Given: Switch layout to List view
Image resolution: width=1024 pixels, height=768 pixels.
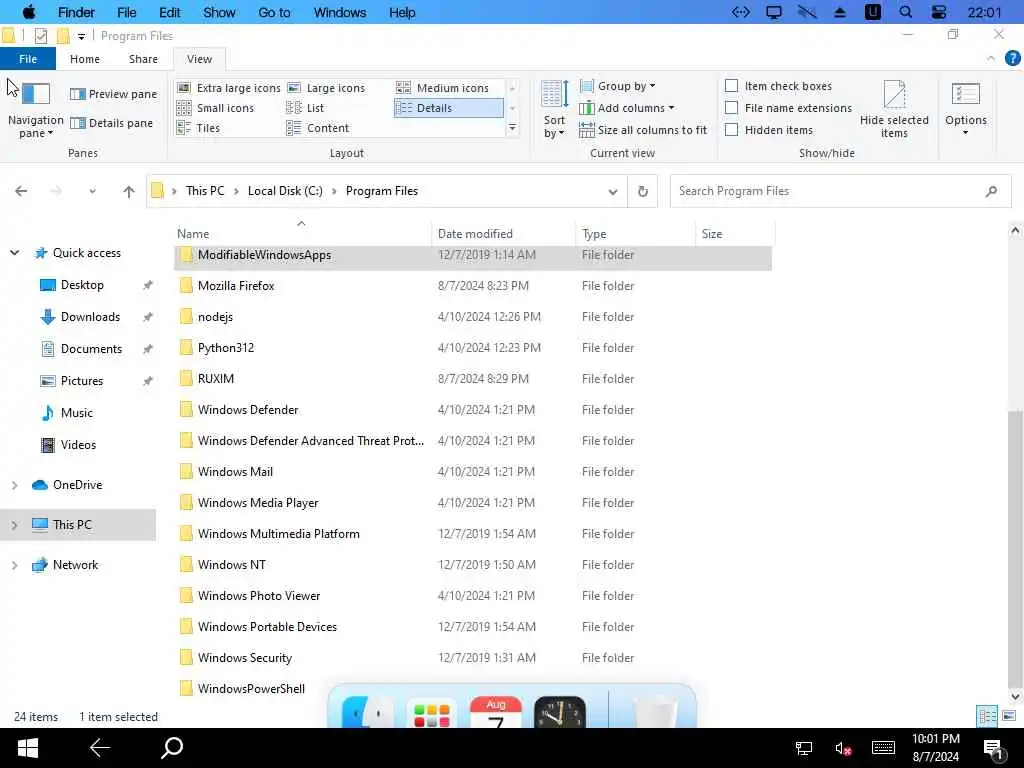Looking at the screenshot, I should click(305, 108).
